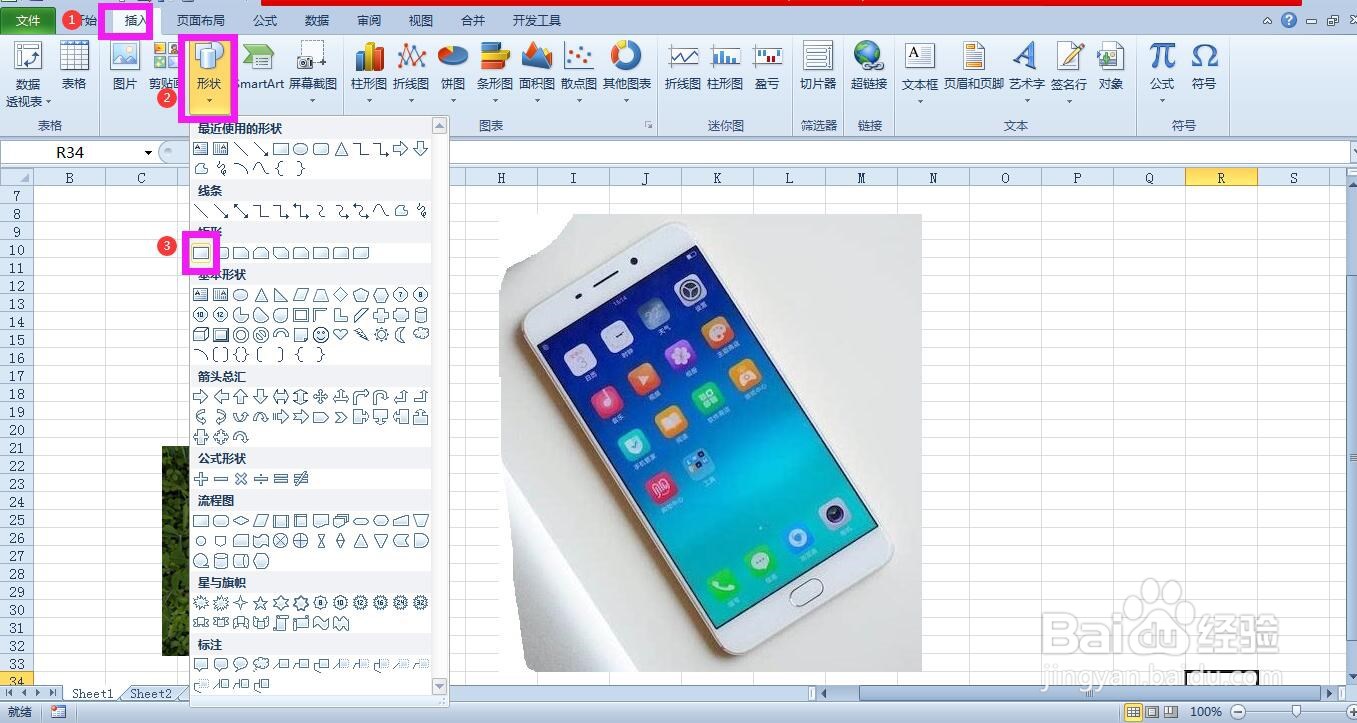The image size is (1357, 723).
Task: Open the signature line (签名行) dropdown
Action: (x=1069, y=100)
